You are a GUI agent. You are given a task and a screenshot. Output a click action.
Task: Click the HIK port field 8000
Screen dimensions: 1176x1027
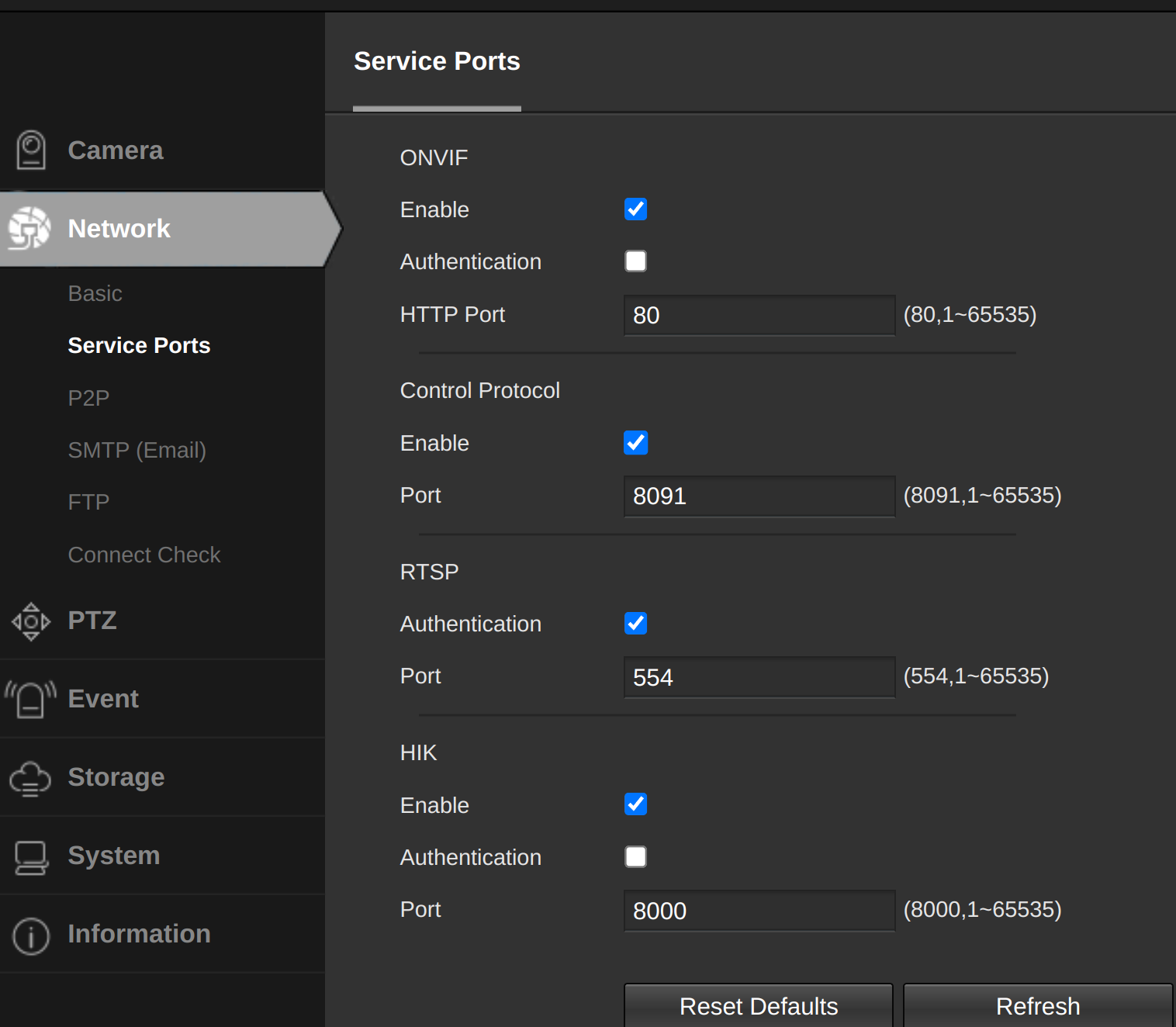click(x=759, y=911)
